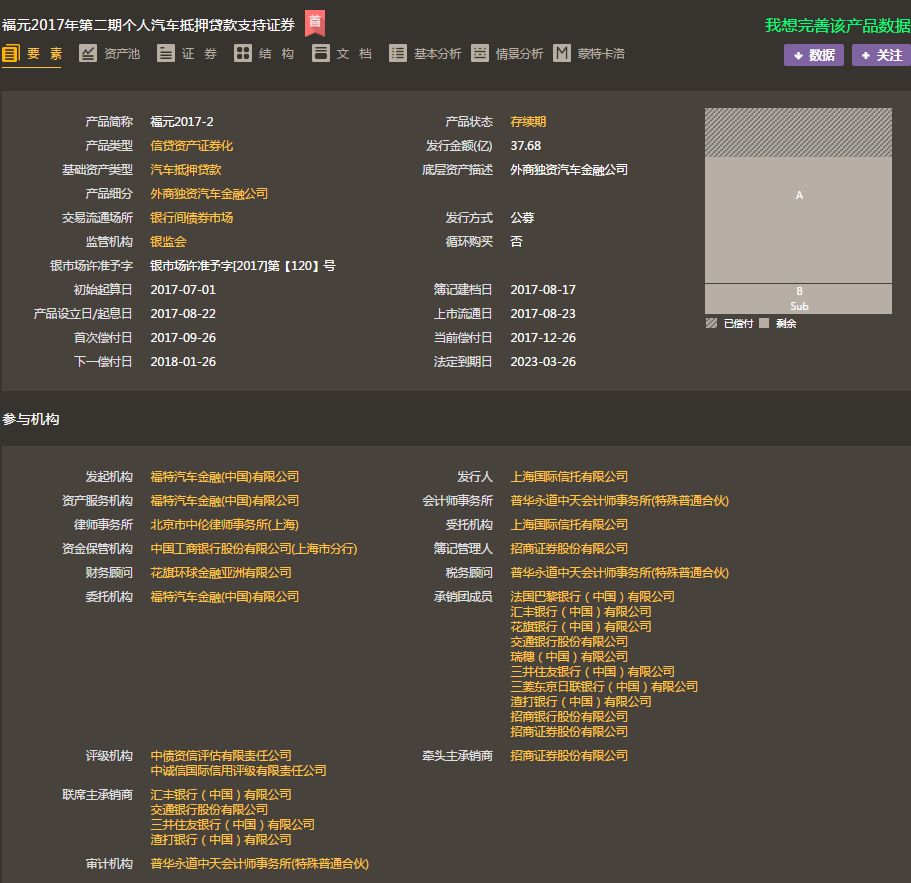Open 法国巴黎银行(中国)有限公司 link
Screen dimensions: 911x883
[593, 597]
